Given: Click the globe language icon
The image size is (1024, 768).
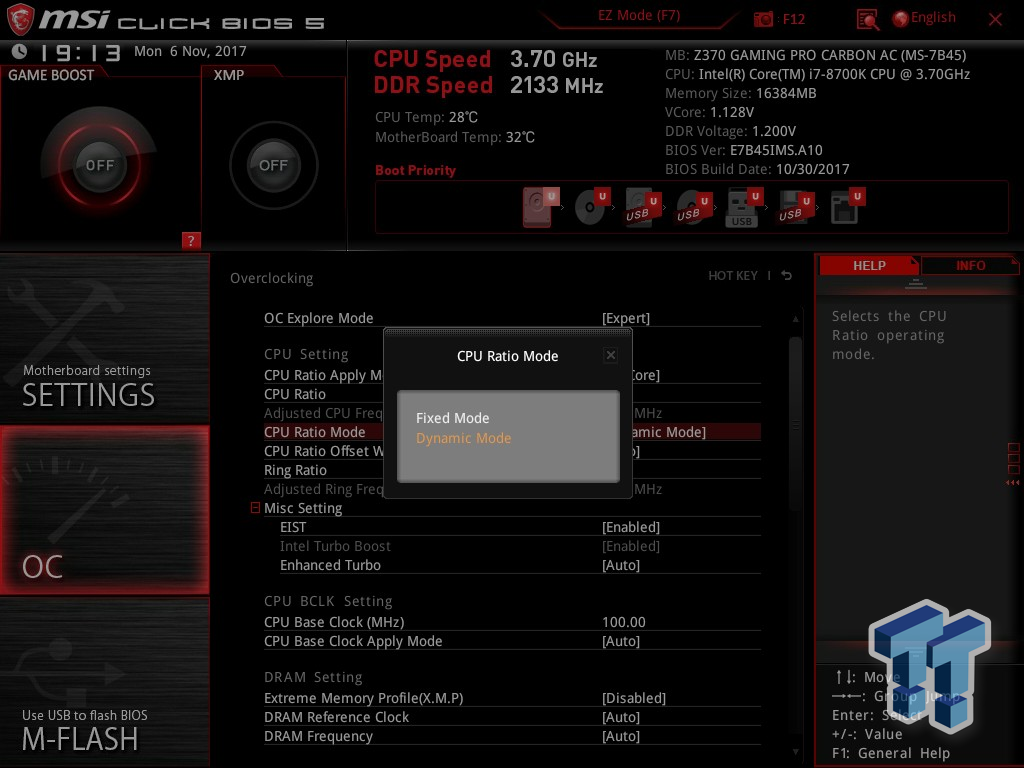Looking at the screenshot, I should [x=901, y=19].
